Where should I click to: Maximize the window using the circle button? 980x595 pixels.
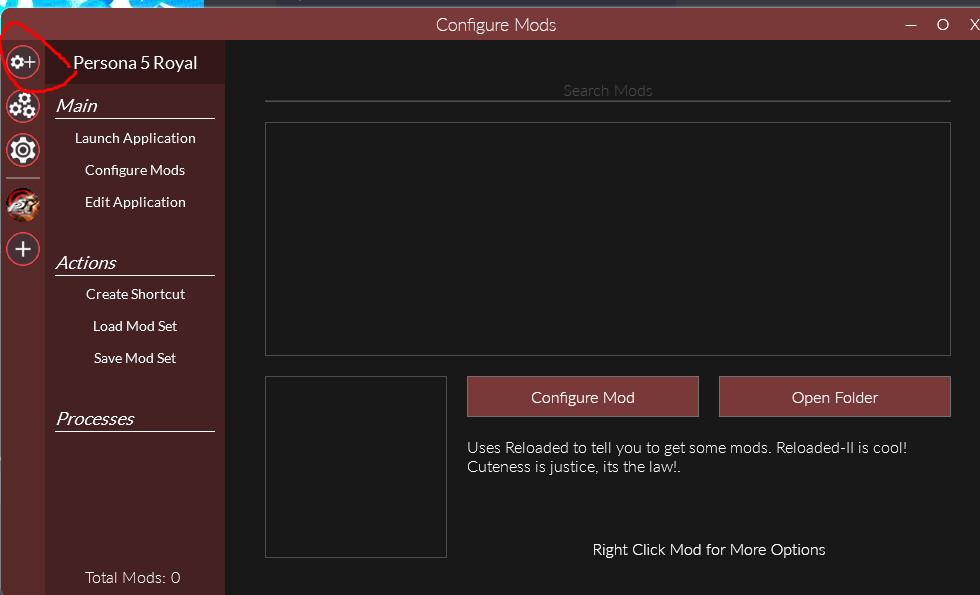[942, 24]
